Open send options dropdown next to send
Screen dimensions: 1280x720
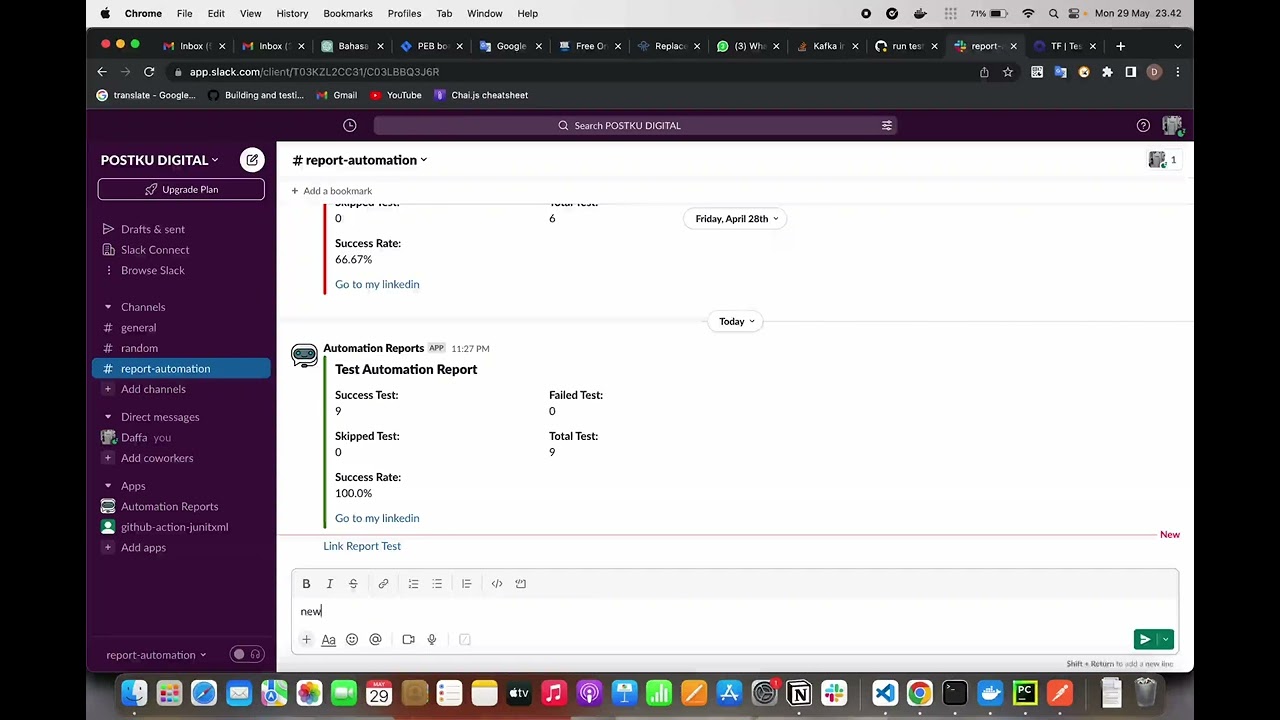[1165, 640]
